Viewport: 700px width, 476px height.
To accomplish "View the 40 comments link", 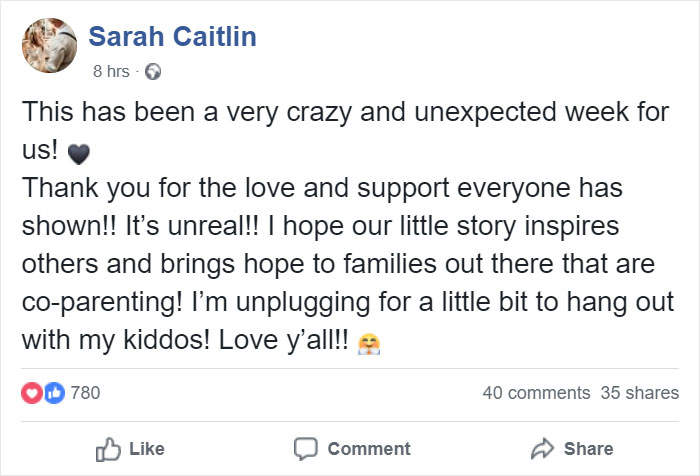I will tap(536, 393).
